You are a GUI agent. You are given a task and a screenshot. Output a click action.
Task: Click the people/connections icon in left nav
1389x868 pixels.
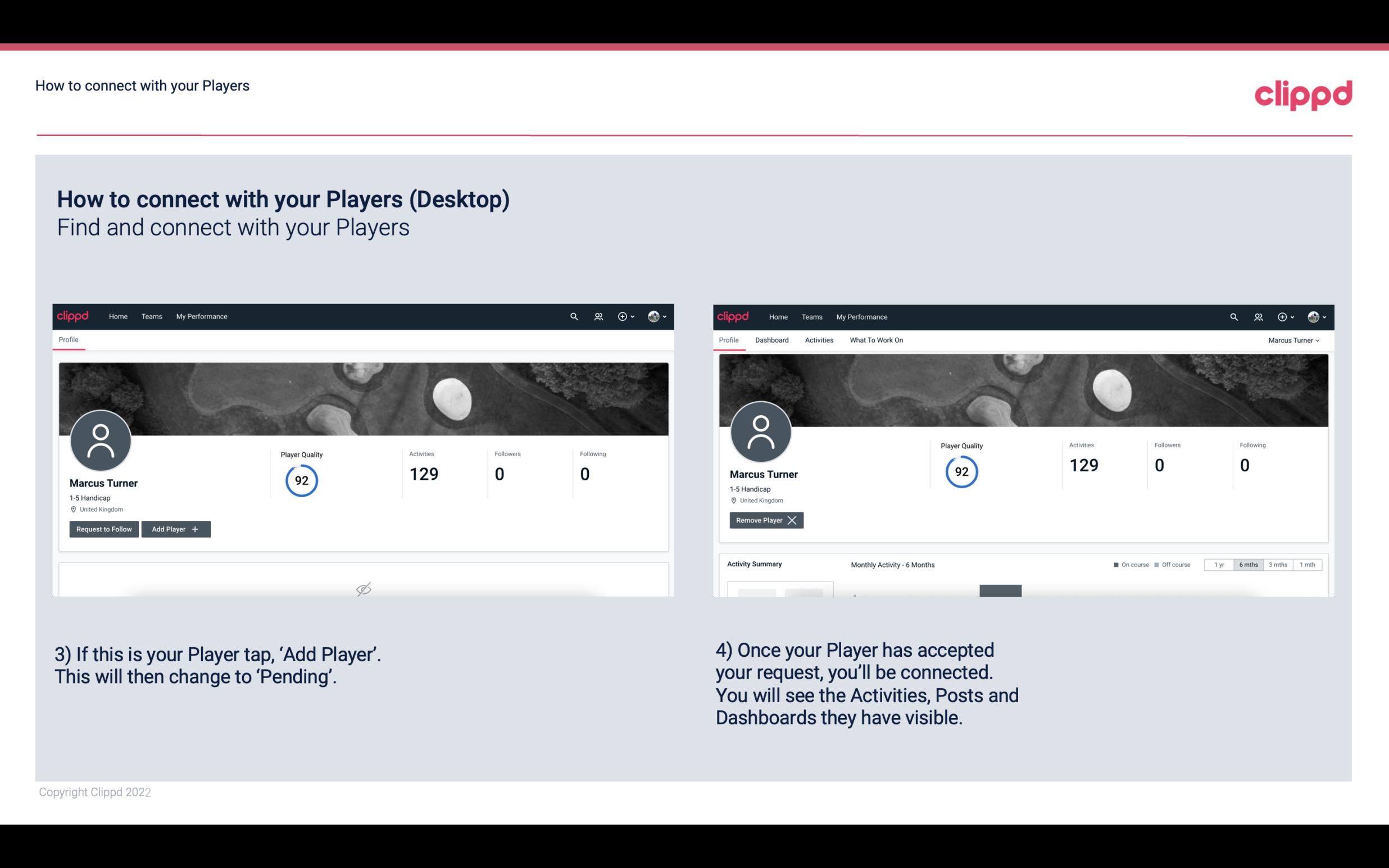click(x=596, y=317)
